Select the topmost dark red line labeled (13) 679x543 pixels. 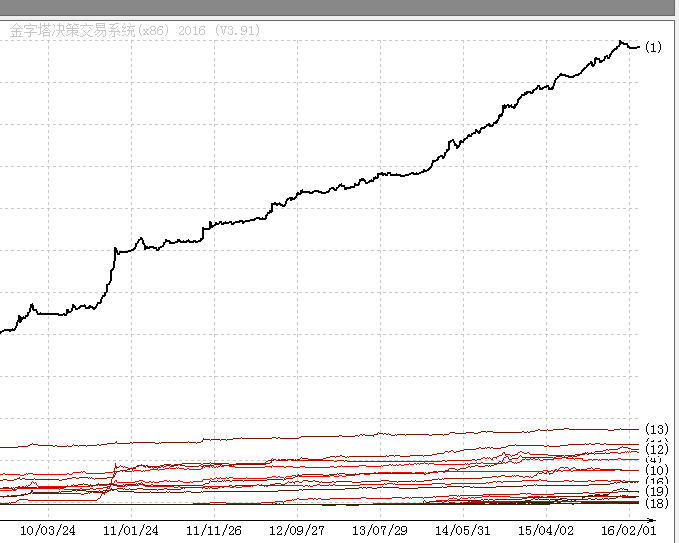(400, 434)
